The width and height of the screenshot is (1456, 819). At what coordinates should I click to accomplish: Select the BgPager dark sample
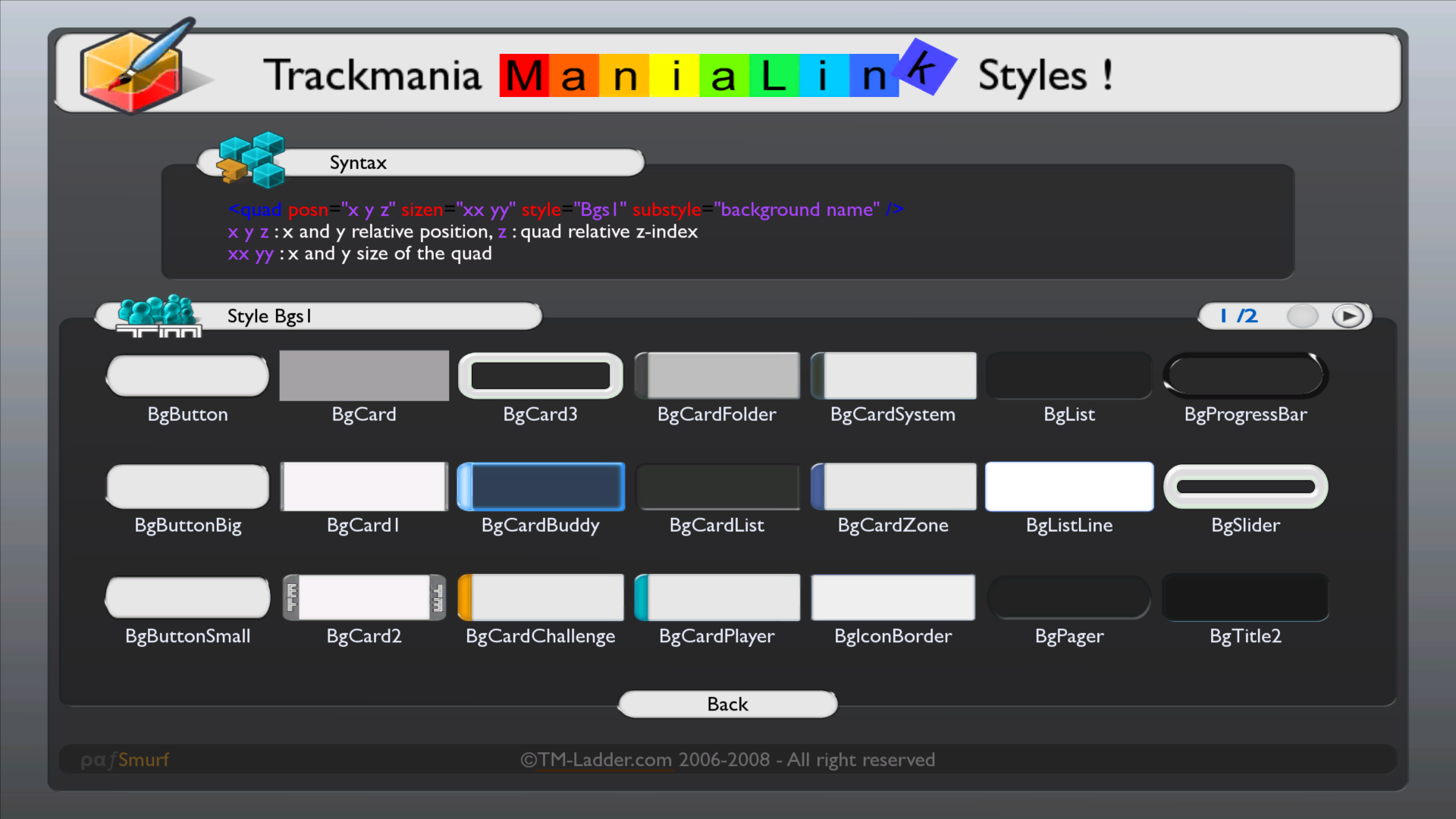pyautogui.click(x=1069, y=598)
